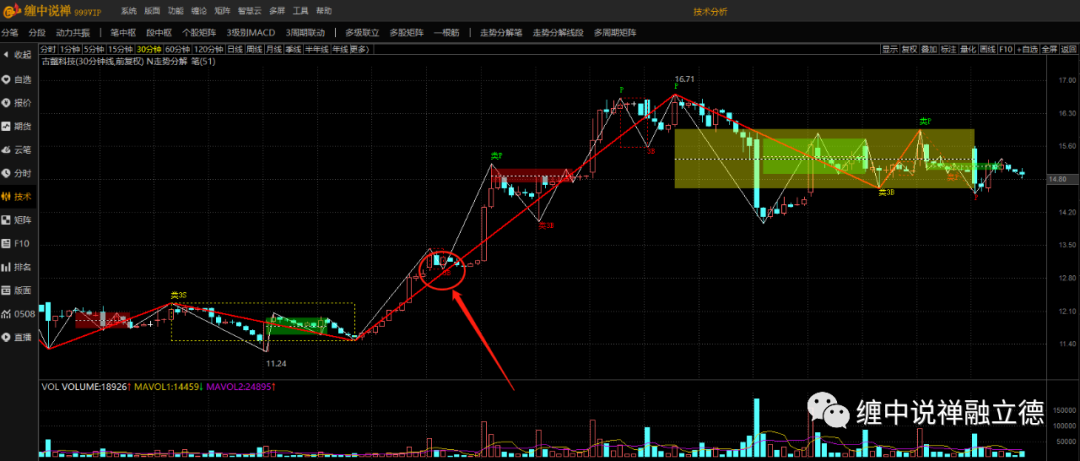1080x461 pixels.
Task: Open the 期货 futures section
Action: (x=18, y=126)
